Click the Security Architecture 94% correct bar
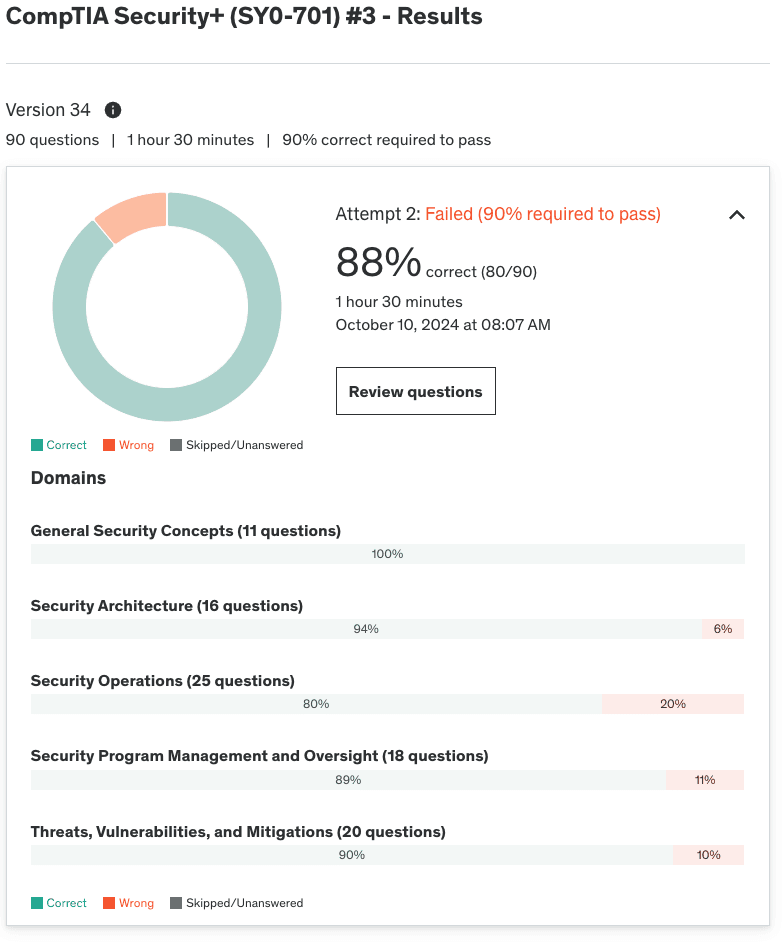The height and width of the screenshot is (951, 782). (366, 629)
